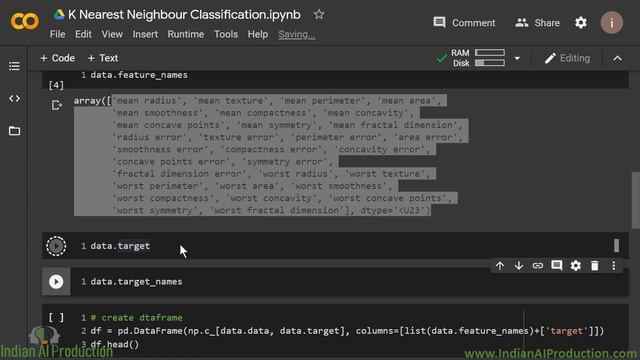Click the pd.DataFrame code line

coord(347,331)
